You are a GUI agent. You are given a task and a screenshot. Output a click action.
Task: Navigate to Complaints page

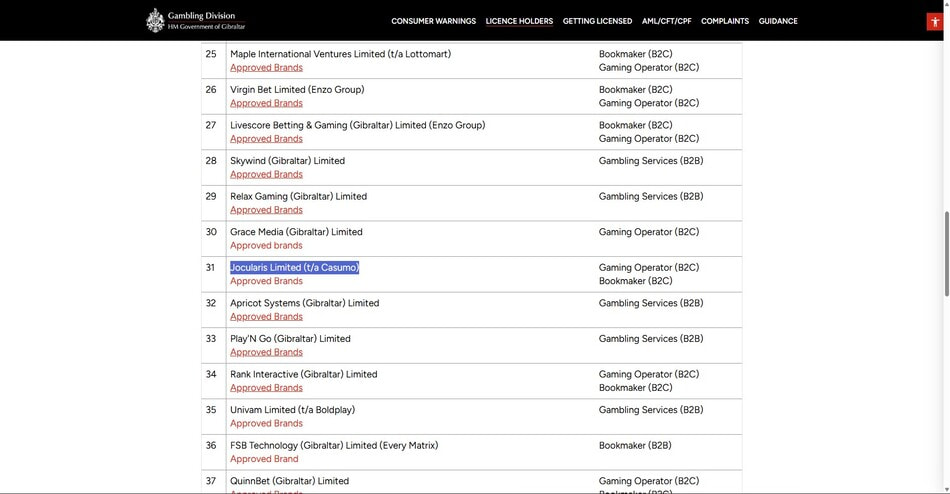click(725, 21)
